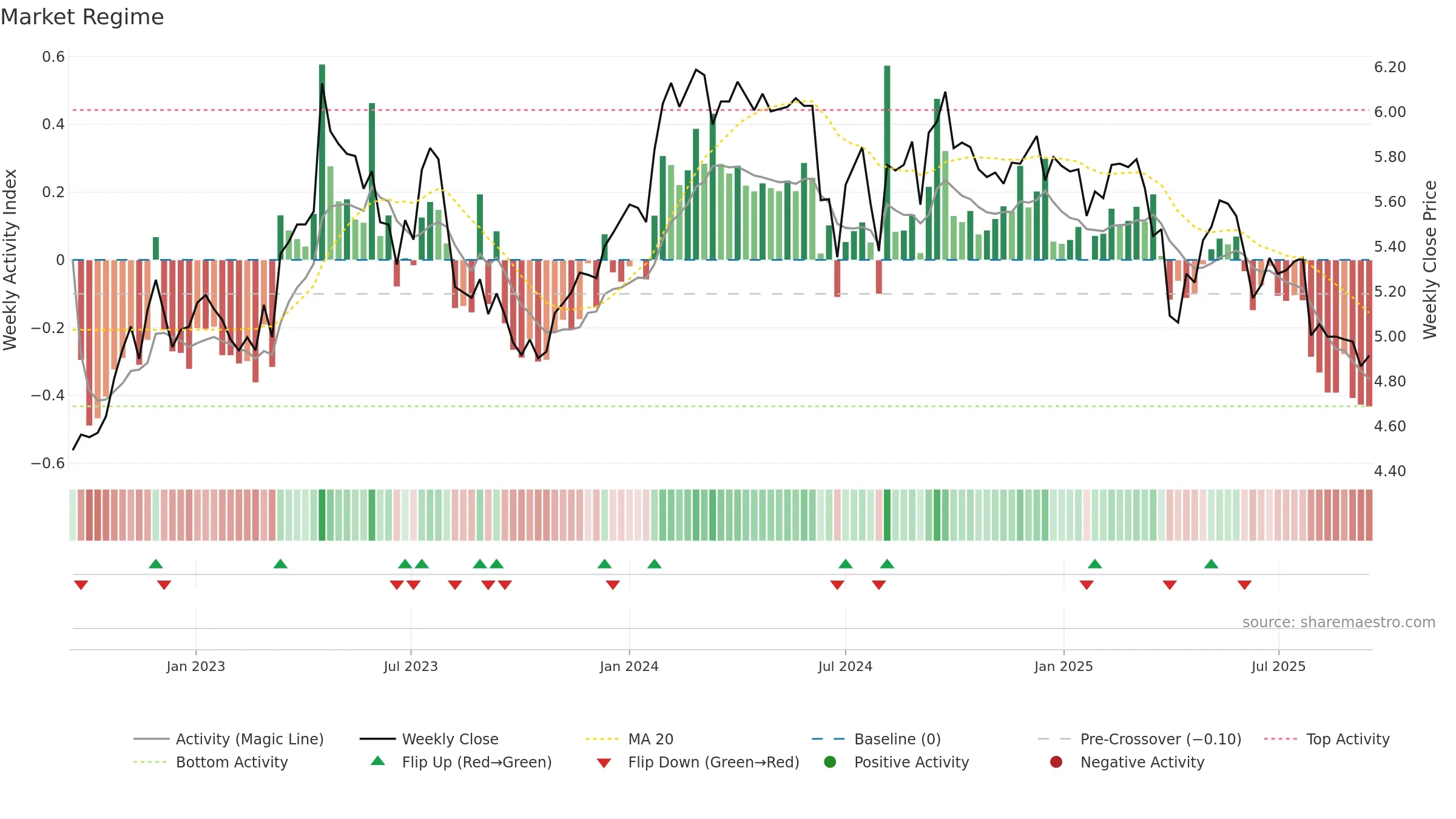The image size is (1456, 819).
Task: Click the red Negative Activity dot in the legend
Action: pos(1056,762)
